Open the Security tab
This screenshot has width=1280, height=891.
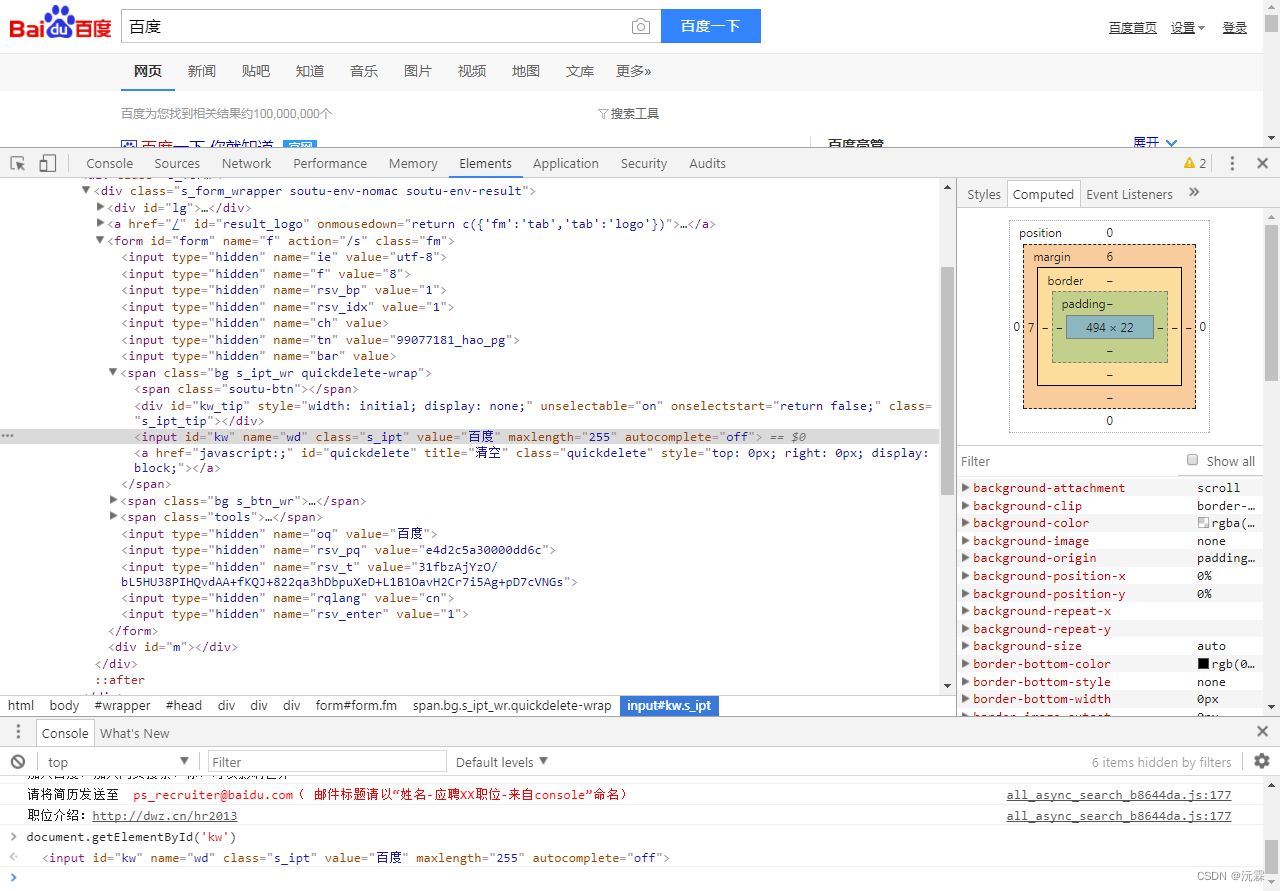[x=644, y=163]
